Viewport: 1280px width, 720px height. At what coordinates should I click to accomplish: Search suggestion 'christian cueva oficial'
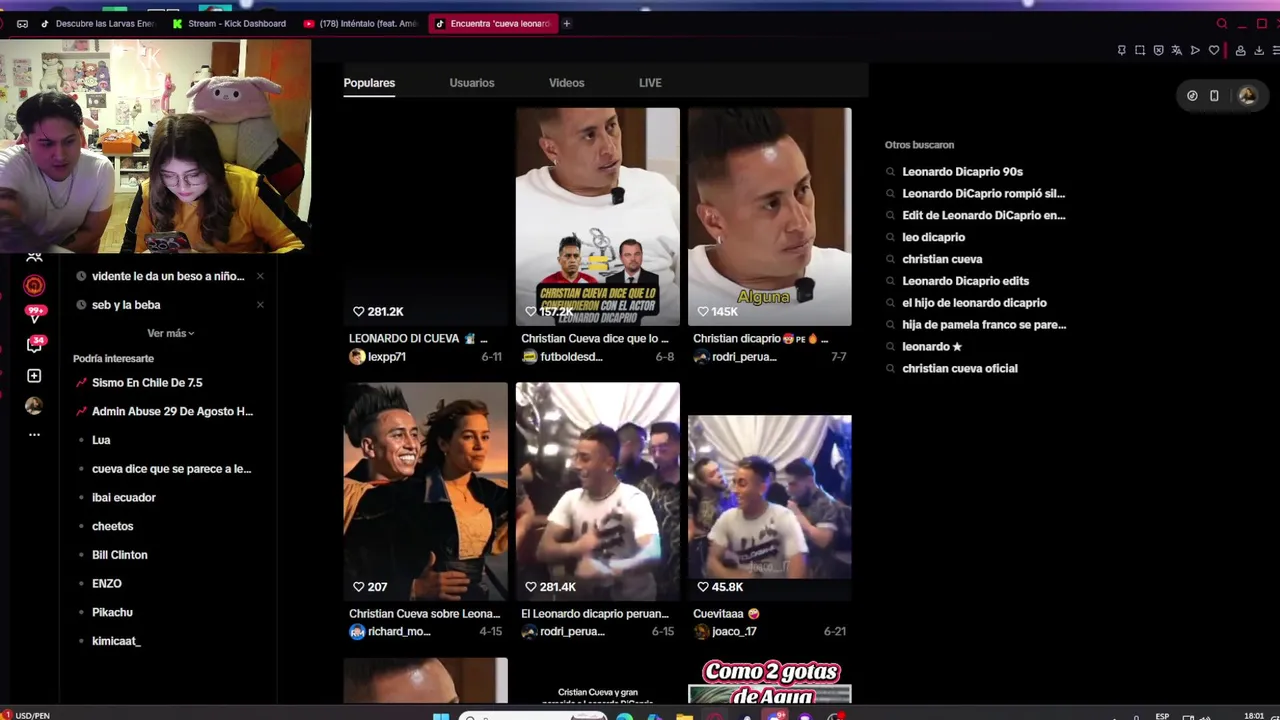point(960,369)
